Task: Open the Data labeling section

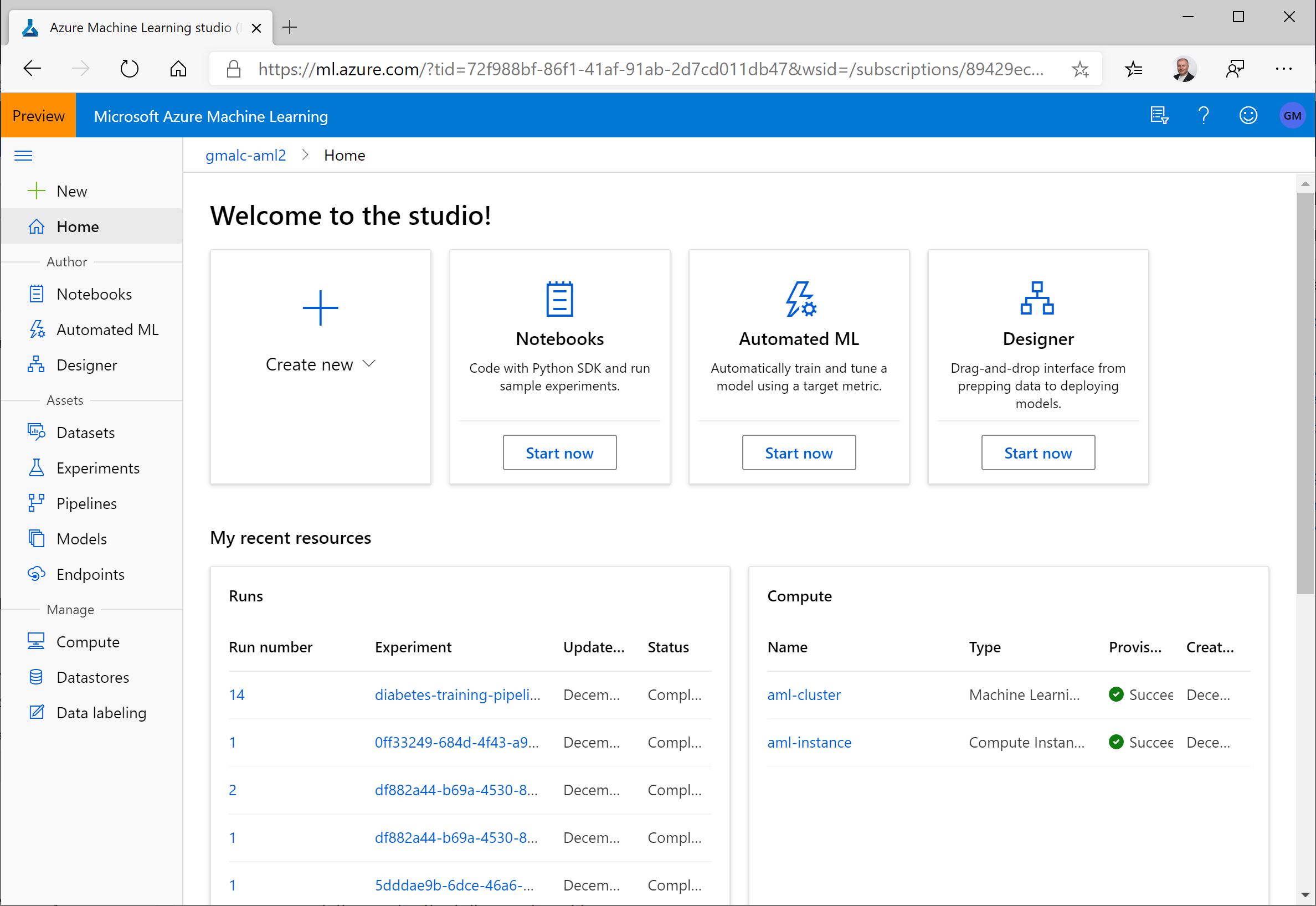Action: tap(101, 712)
